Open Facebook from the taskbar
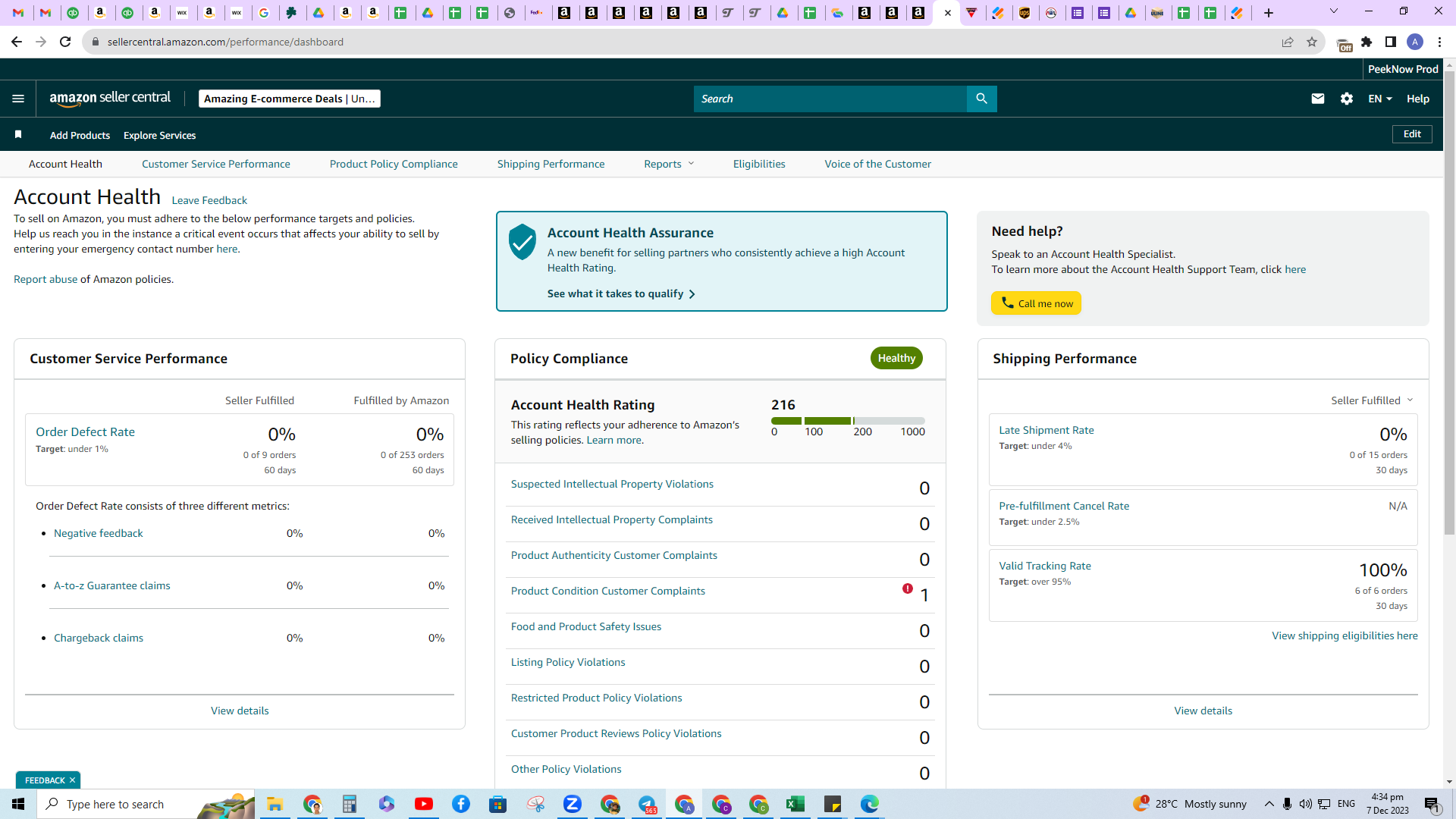Viewport: 1456px width, 819px height. (461, 804)
